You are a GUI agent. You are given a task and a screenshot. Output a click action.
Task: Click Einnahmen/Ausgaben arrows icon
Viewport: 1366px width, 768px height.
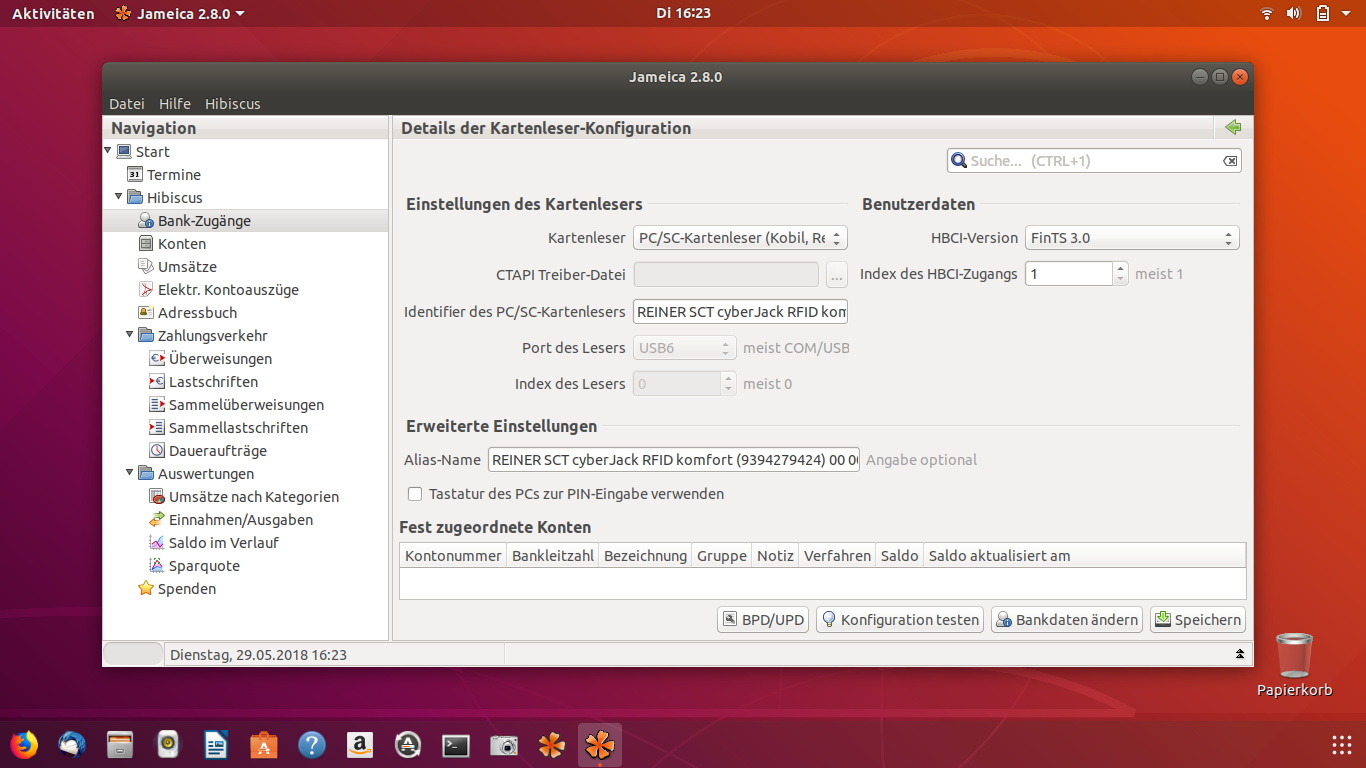pyautogui.click(x=157, y=520)
